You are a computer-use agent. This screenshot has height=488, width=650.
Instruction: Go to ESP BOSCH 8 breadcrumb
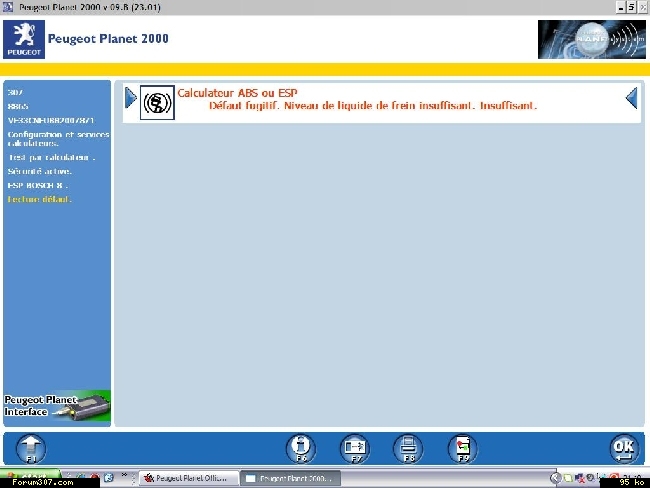coord(37,185)
